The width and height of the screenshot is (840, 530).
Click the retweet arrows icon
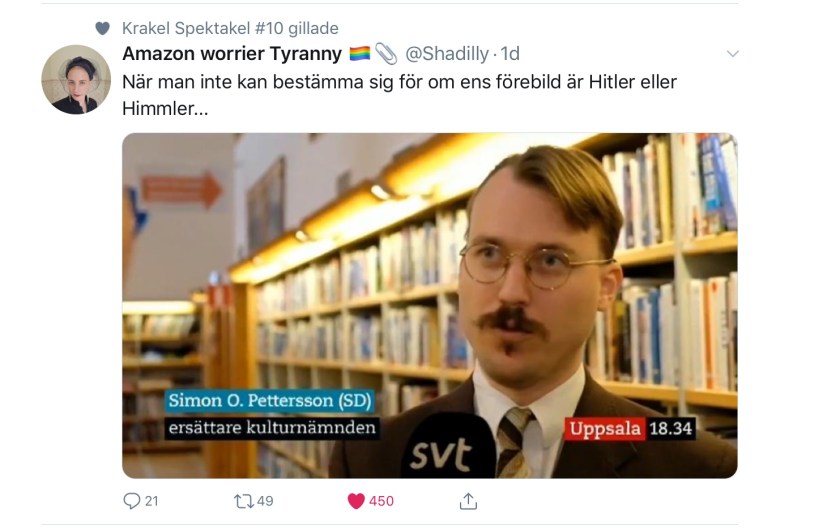[243, 501]
